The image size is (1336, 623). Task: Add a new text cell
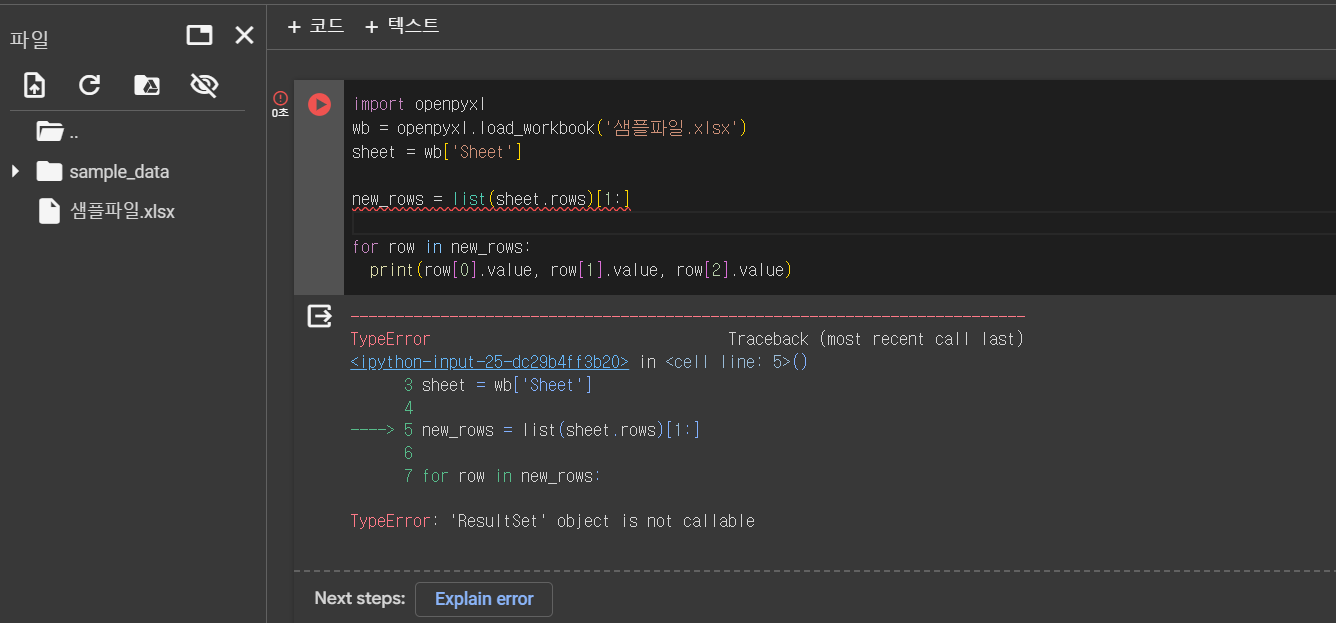(x=402, y=26)
